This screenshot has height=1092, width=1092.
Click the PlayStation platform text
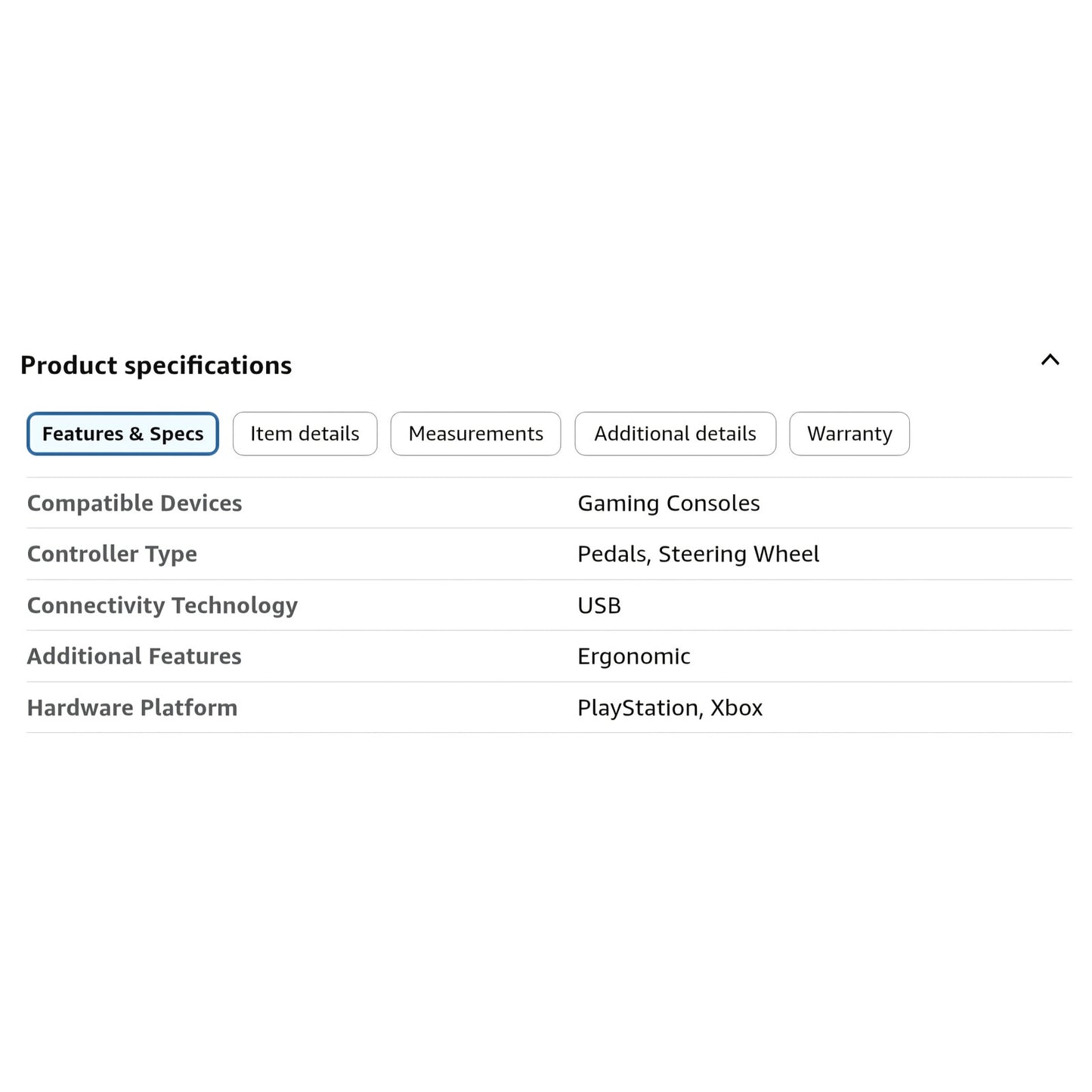click(x=639, y=708)
